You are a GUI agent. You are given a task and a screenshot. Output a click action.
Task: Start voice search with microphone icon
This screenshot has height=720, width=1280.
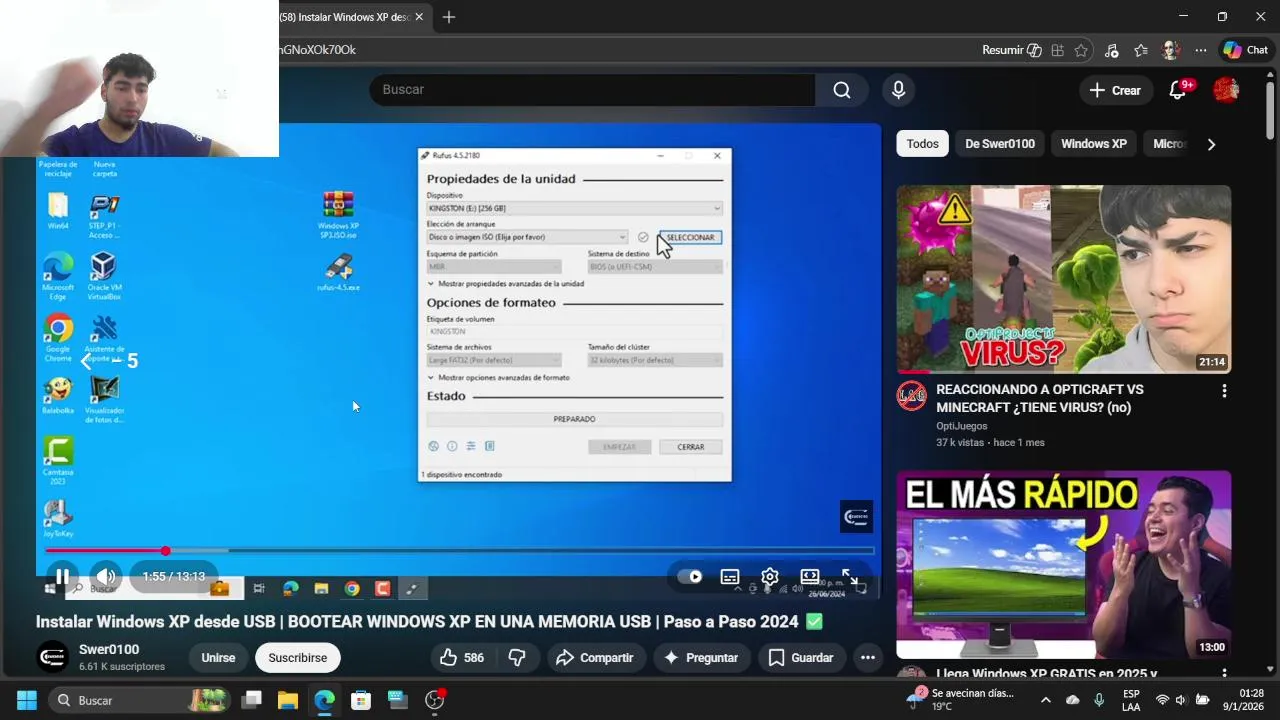[898, 90]
